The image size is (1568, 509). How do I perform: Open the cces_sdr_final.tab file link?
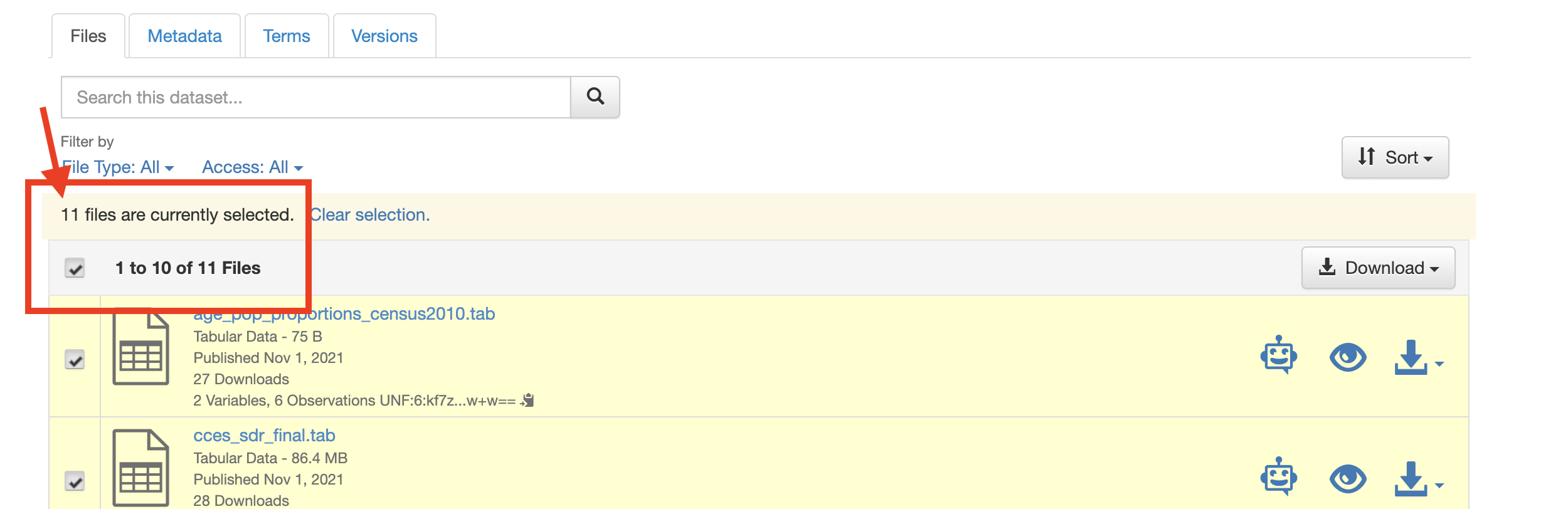[264, 435]
